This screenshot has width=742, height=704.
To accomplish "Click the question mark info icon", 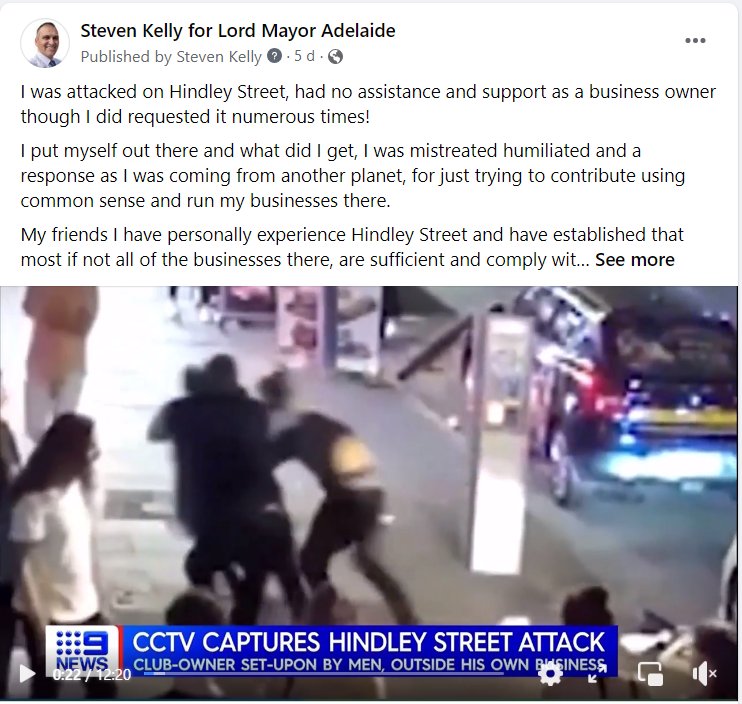I will pyautogui.click(x=274, y=56).
